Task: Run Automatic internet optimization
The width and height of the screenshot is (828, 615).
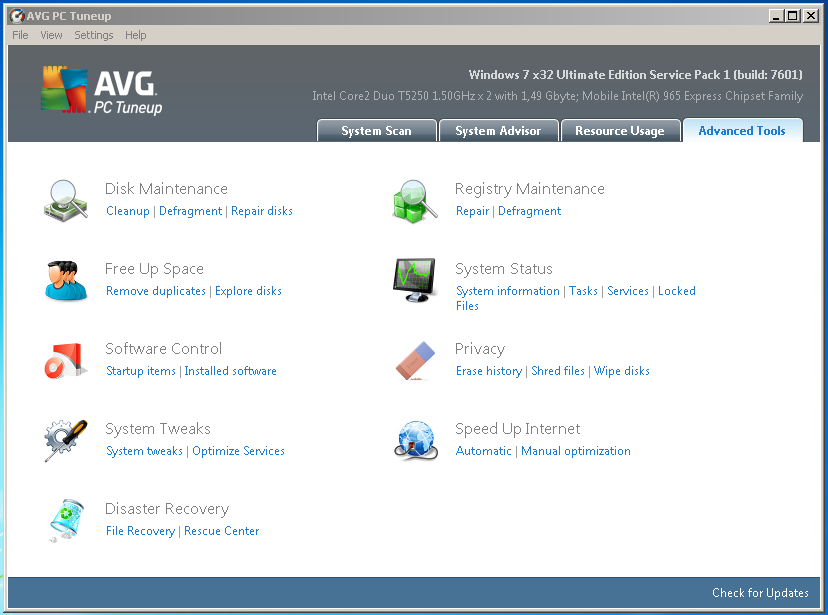Action: (x=484, y=451)
